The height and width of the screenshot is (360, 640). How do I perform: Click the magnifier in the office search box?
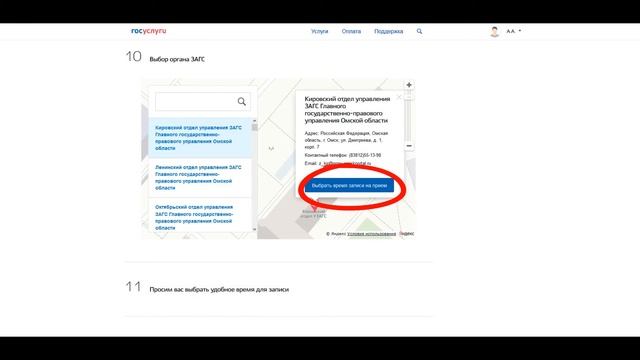click(x=242, y=102)
